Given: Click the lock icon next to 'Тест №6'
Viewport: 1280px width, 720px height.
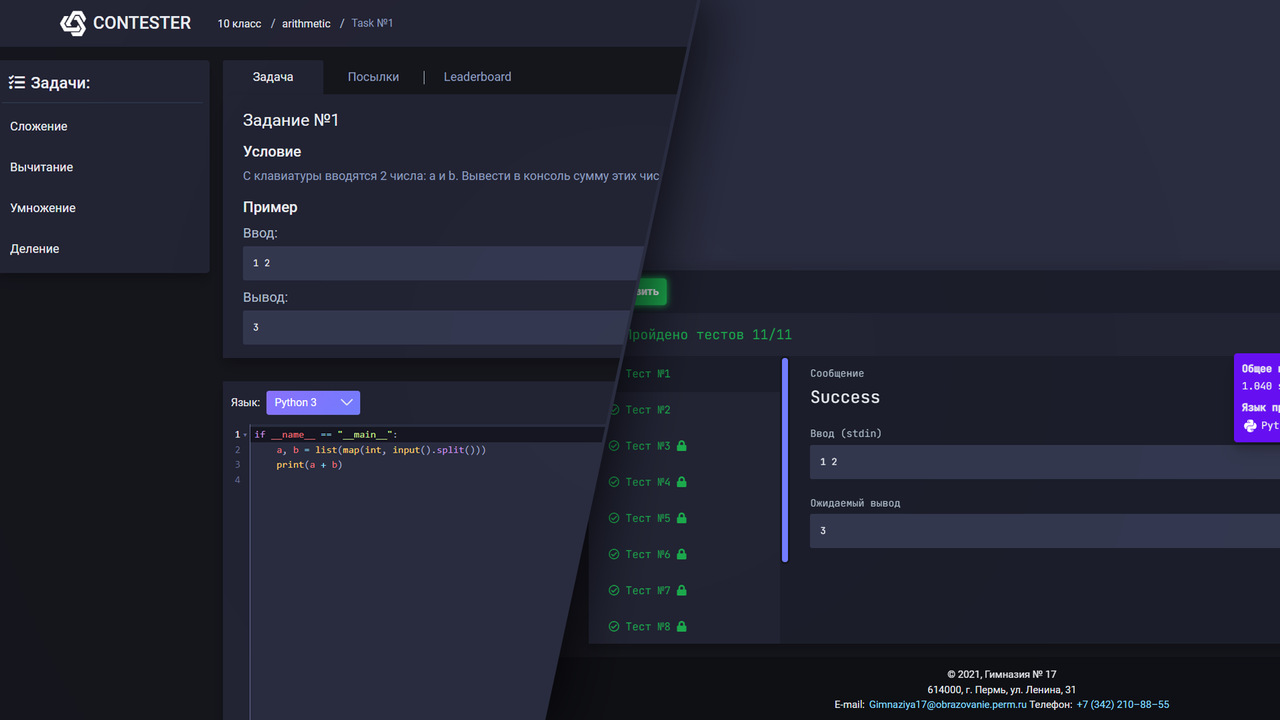Looking at the screenshot, I should [x=682, y=554].
